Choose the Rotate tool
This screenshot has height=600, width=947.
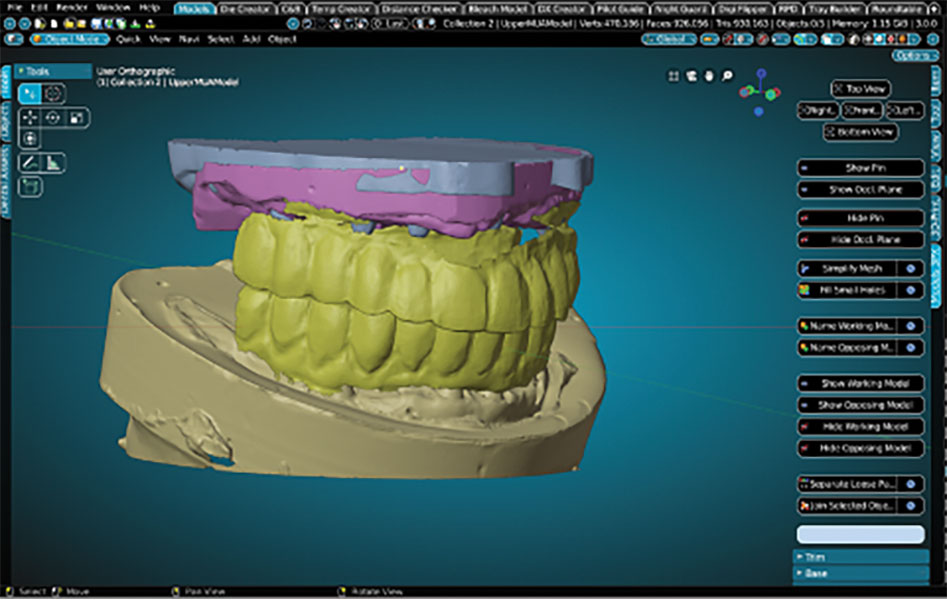tap(54, 117)
